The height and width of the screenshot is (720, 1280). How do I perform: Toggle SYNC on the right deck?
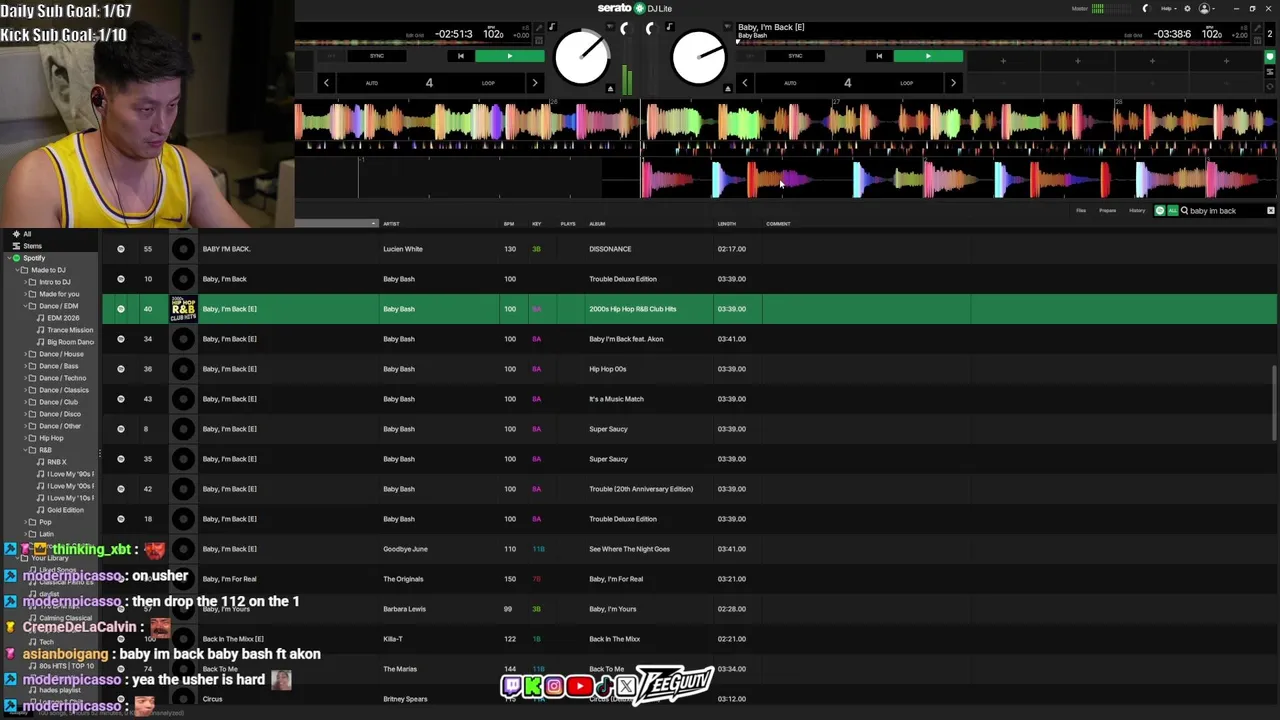pyautogui.click(x=795, y=56)
